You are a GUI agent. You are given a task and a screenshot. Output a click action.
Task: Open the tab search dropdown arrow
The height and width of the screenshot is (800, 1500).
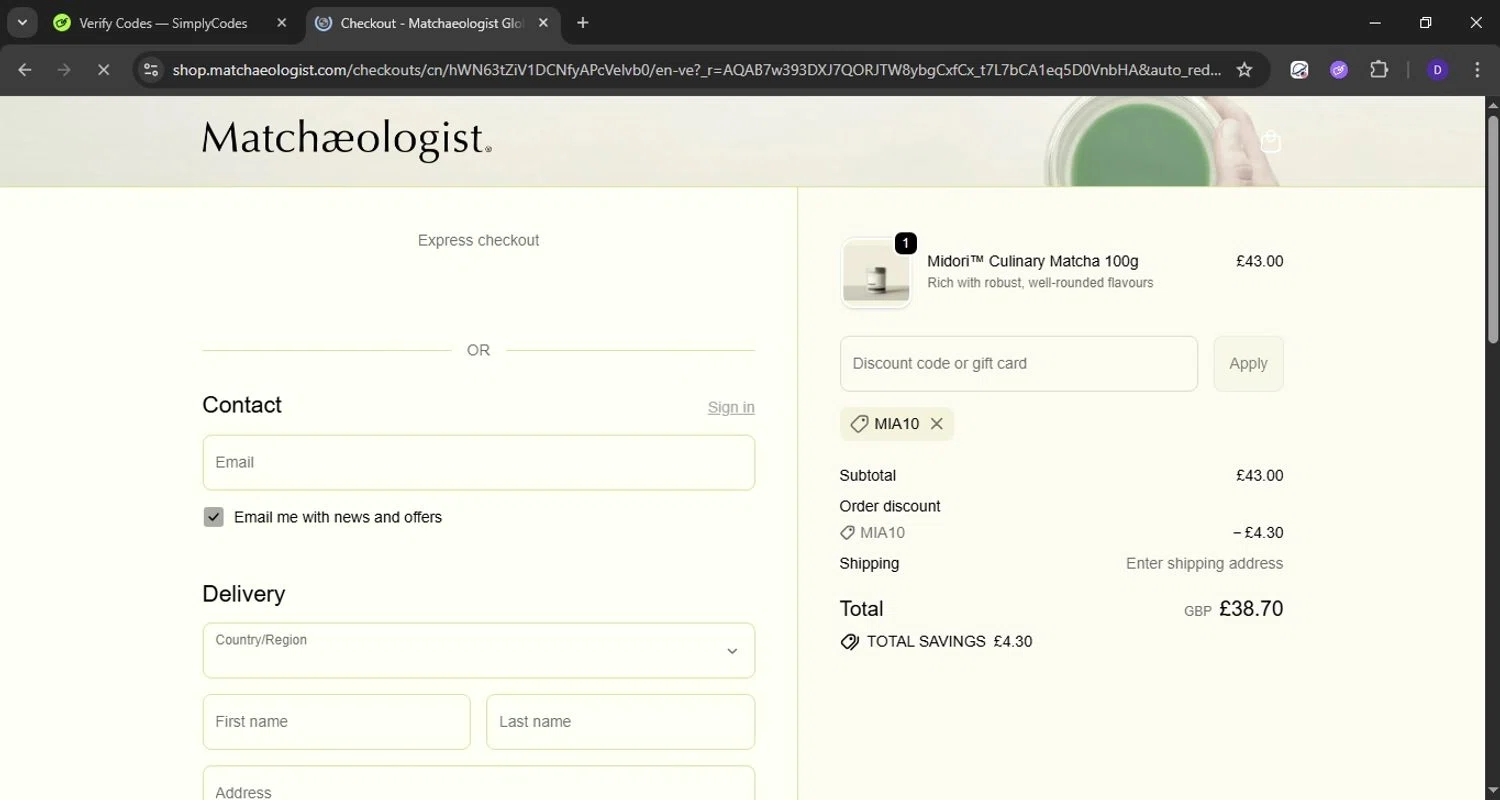coord(21,22)
